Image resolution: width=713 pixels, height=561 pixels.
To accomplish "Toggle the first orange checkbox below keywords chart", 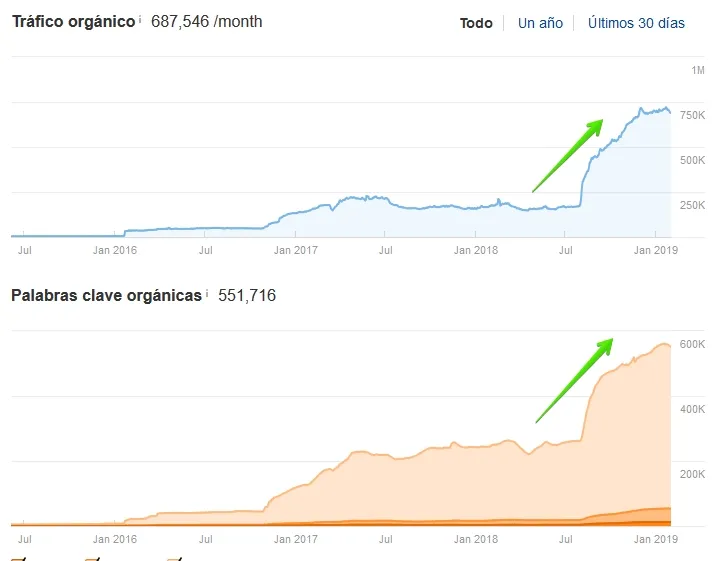I will pos(17,557).
